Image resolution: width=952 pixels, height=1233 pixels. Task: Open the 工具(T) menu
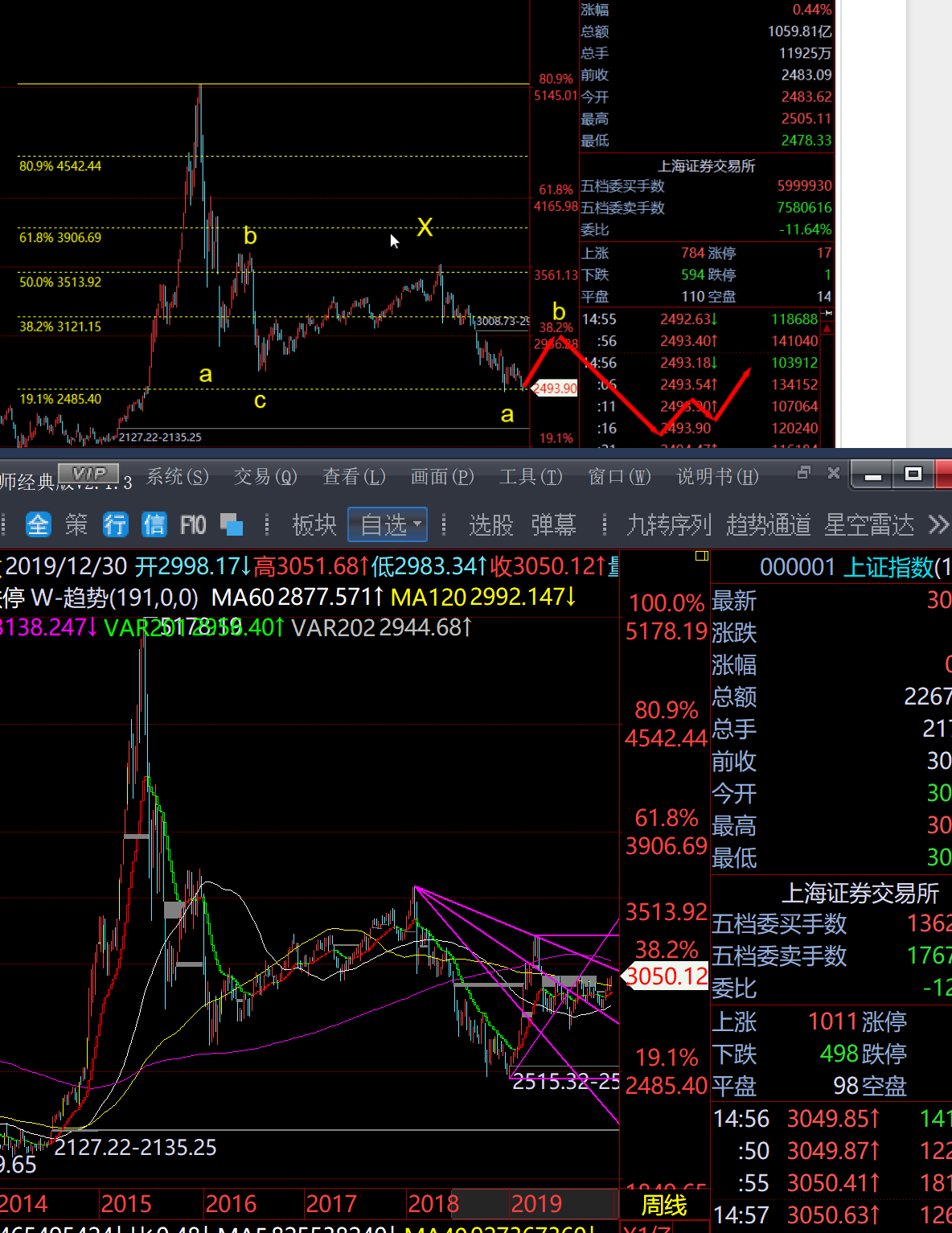[531, 477]
